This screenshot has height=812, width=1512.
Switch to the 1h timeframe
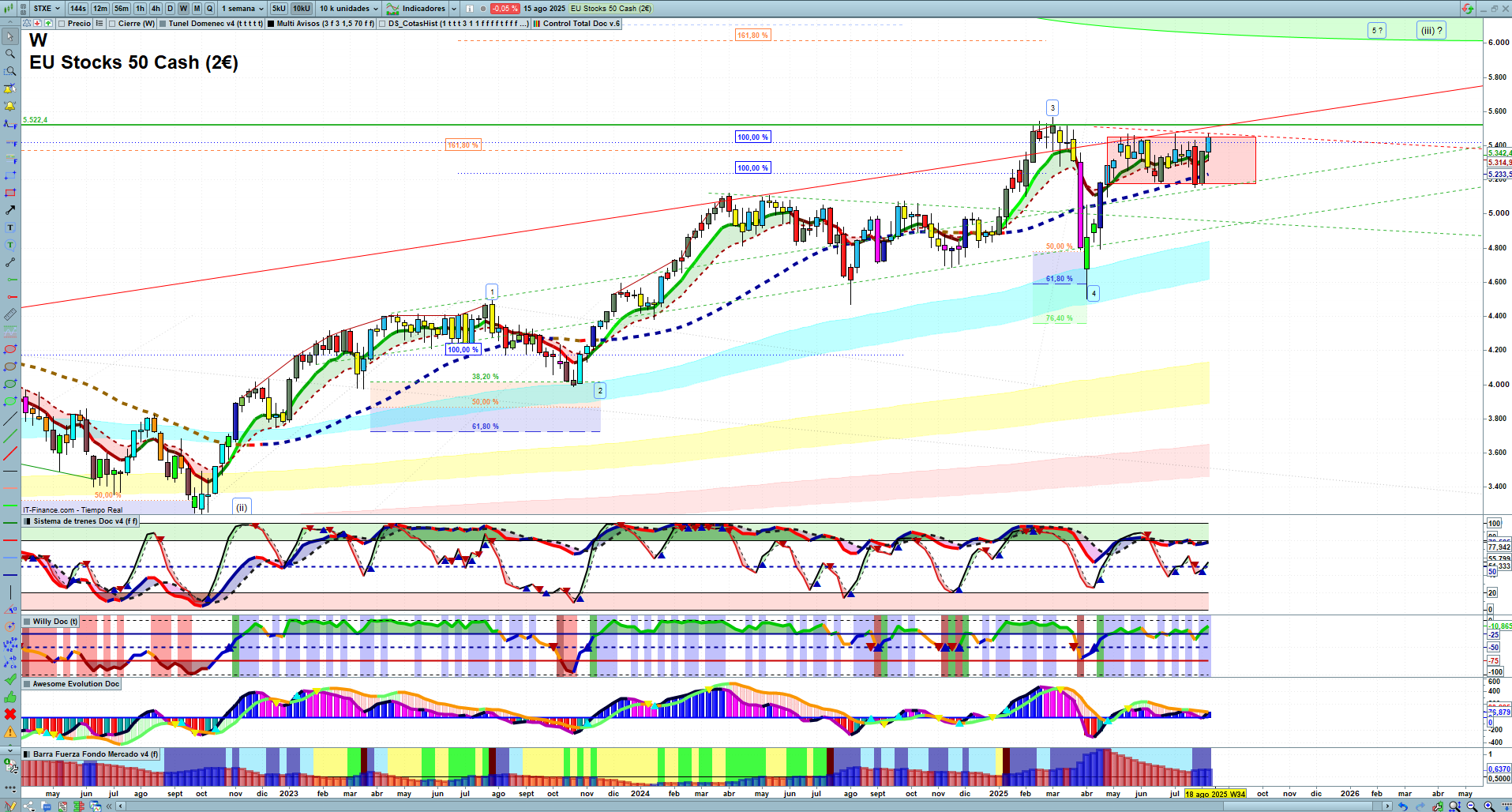(141, 9)
